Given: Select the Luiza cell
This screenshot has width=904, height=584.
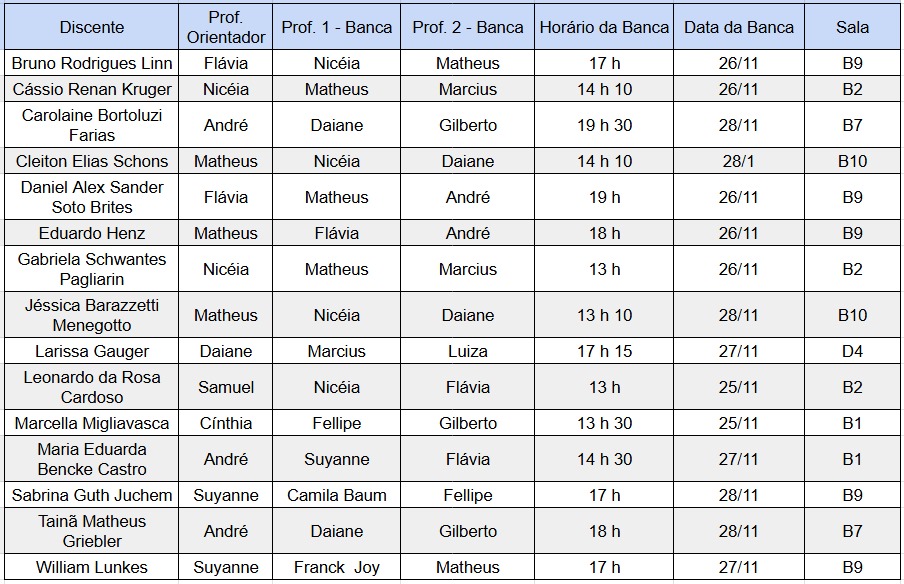Looking at the screenshot, I should click(x=468, y=351).
